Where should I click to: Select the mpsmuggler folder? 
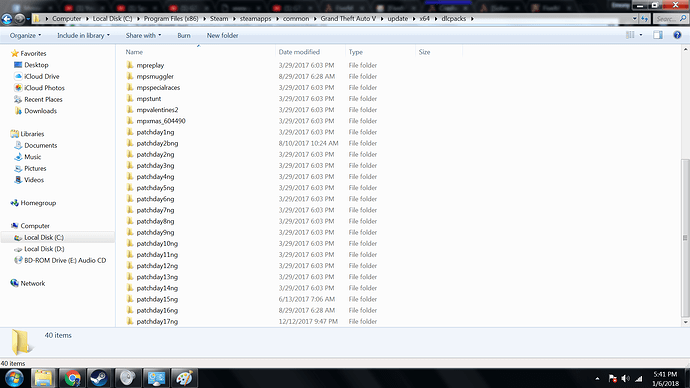(x=155, y=76)
